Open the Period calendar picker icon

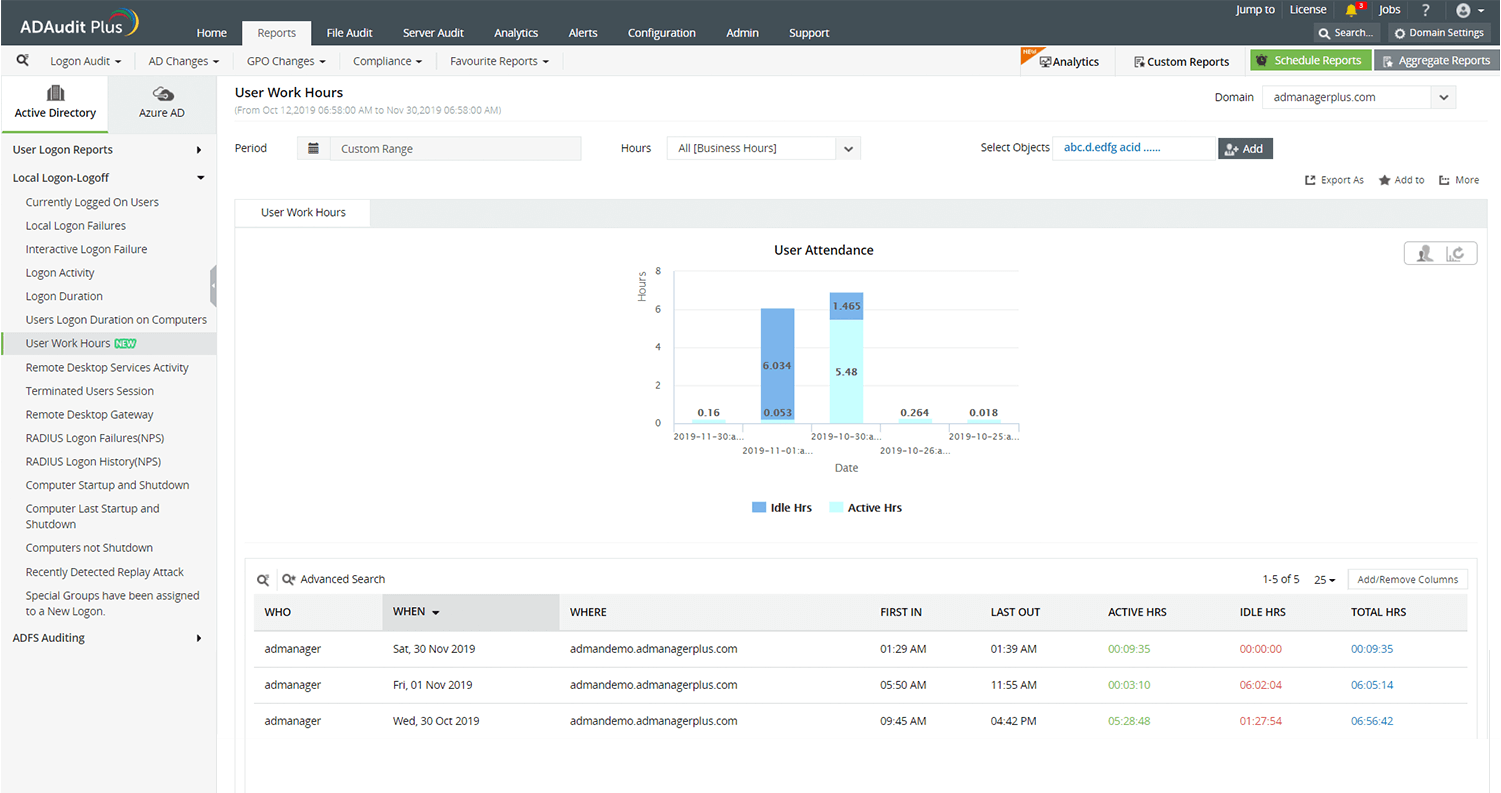coord(313,147)
